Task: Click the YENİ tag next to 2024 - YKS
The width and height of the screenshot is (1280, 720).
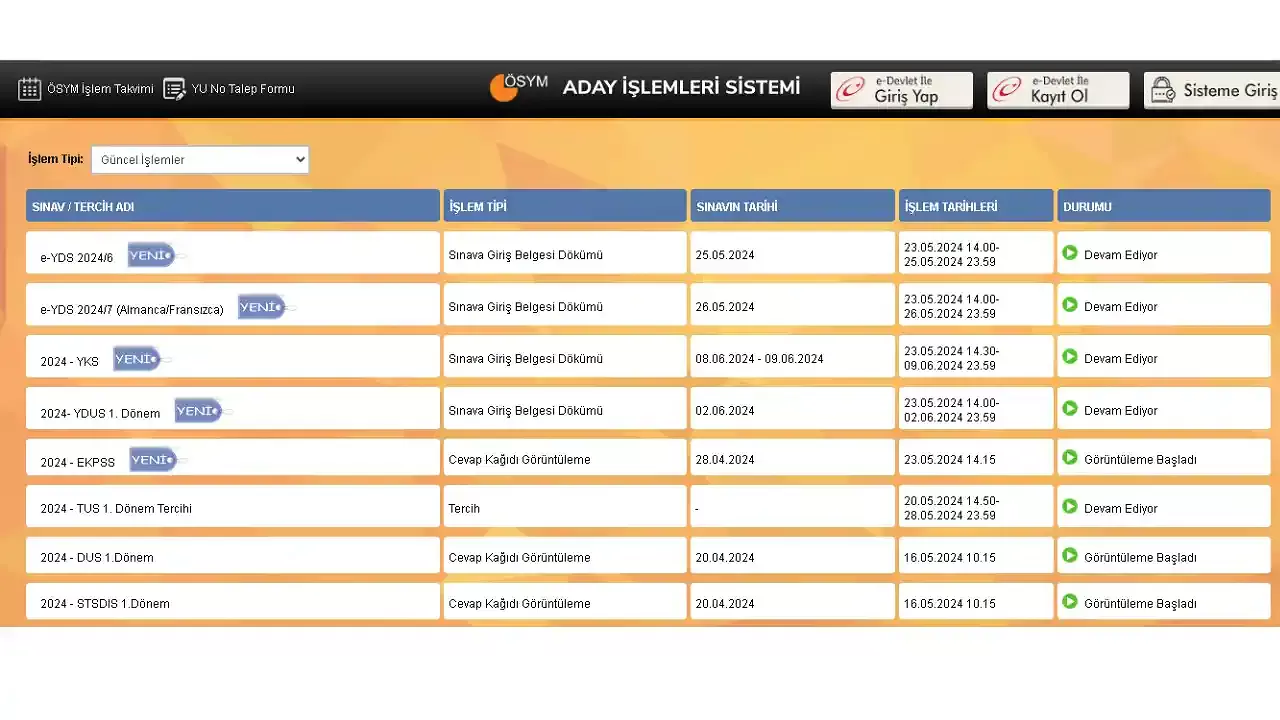Action: pyautogui.click(x=137, y=359)
